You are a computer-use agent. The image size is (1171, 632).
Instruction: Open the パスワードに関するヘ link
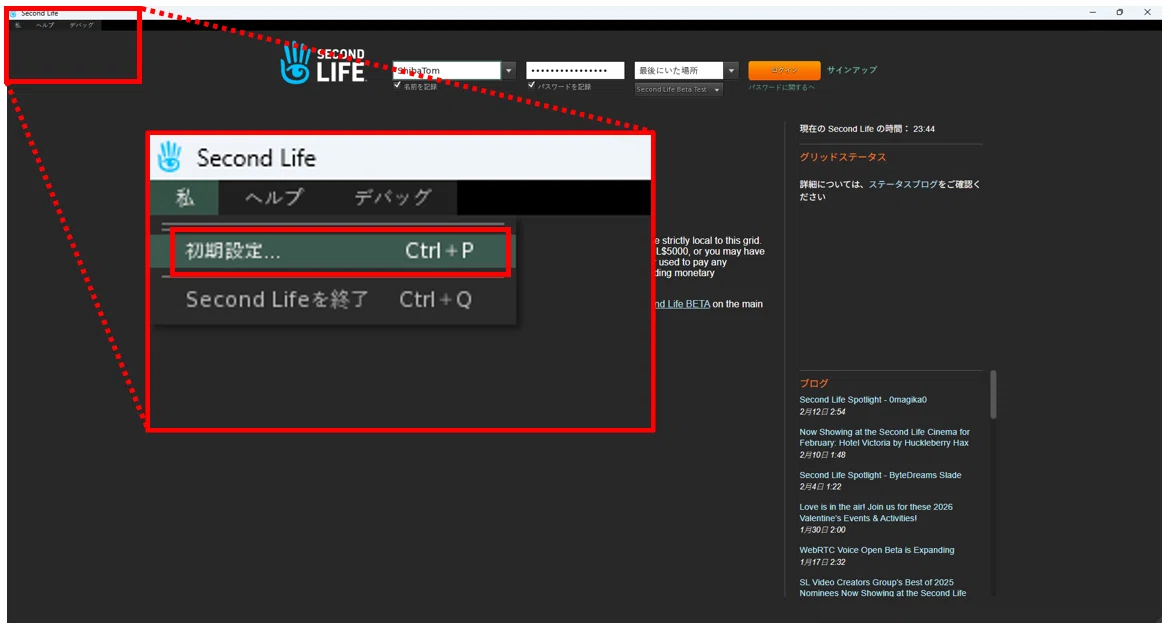click(x=781, y=87)
